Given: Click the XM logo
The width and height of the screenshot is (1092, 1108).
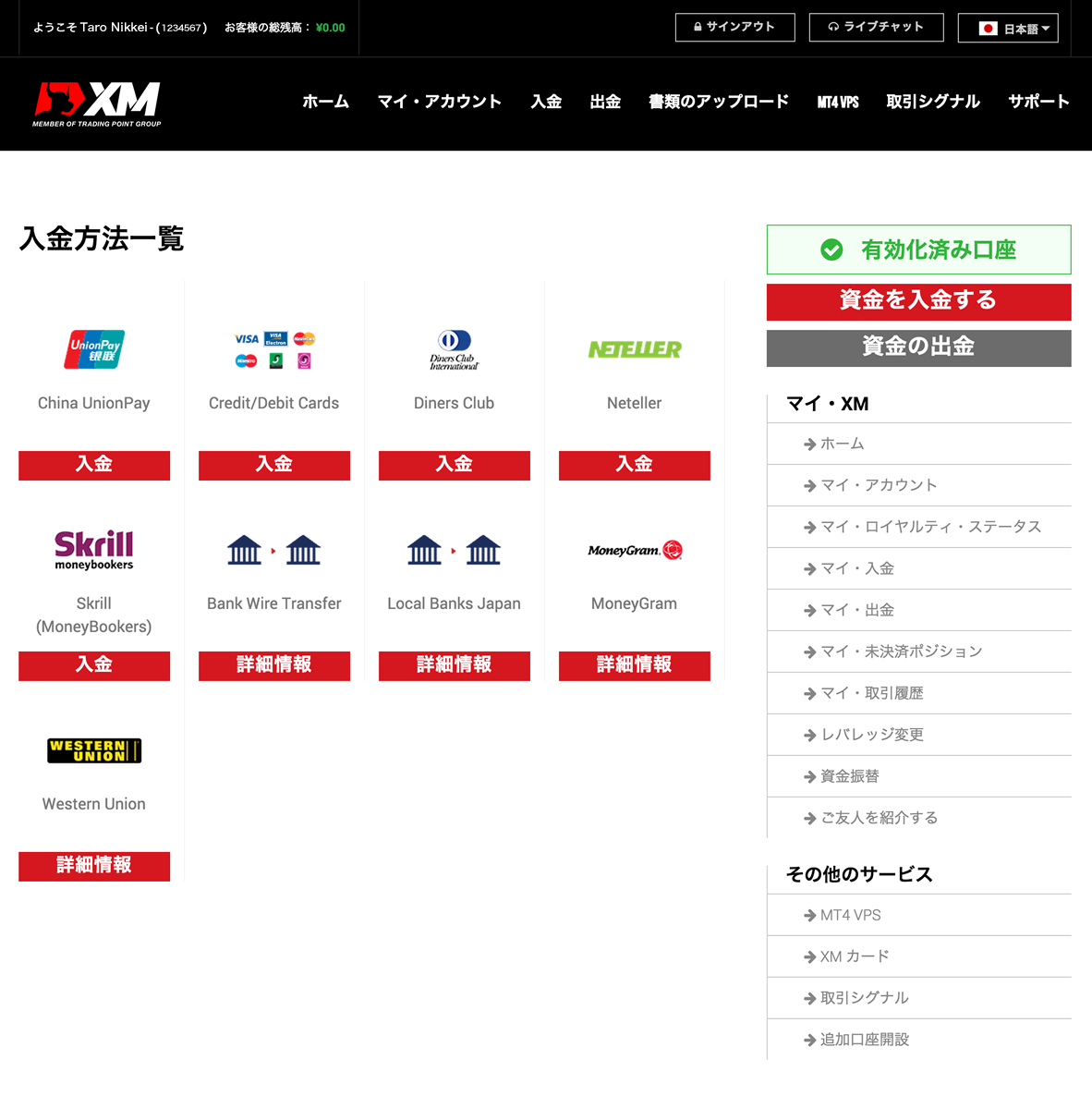Looking at the screenshot, I should click(x=97, y=103).
